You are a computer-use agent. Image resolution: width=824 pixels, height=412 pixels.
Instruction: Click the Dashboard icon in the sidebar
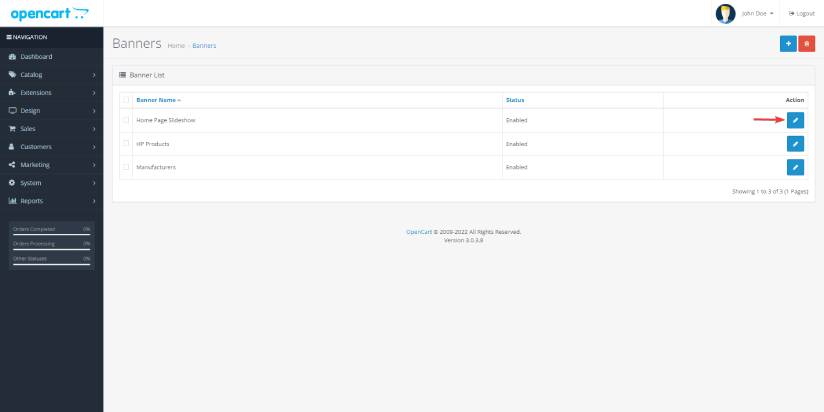(12, 57)
